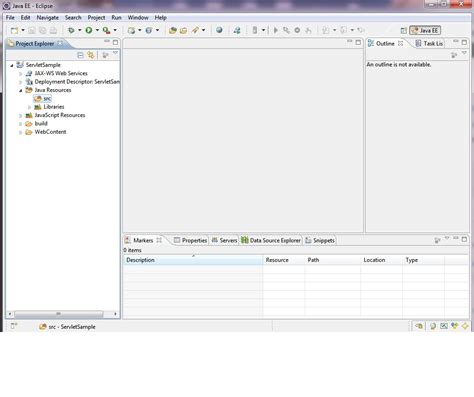Sort markers by Description column header
Viewport: 474px width, 397px height.
pos(193,260)
